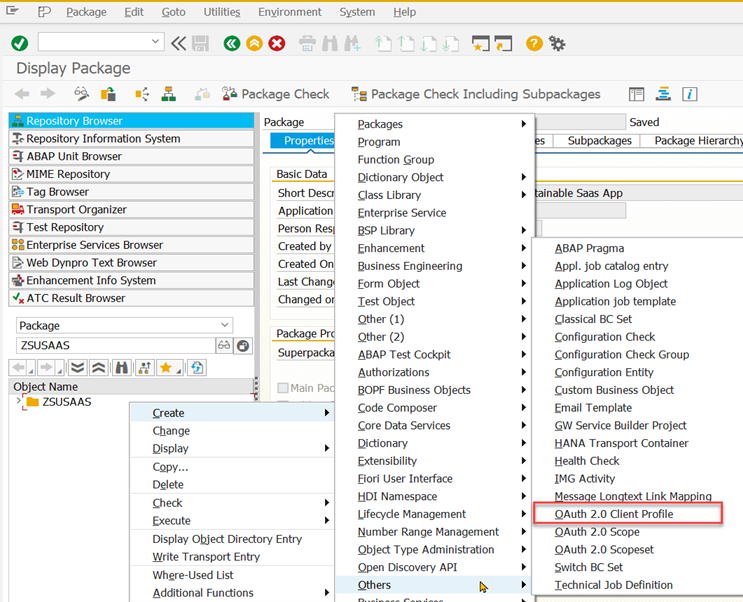Click the Create New Session icon

point(480,44)
